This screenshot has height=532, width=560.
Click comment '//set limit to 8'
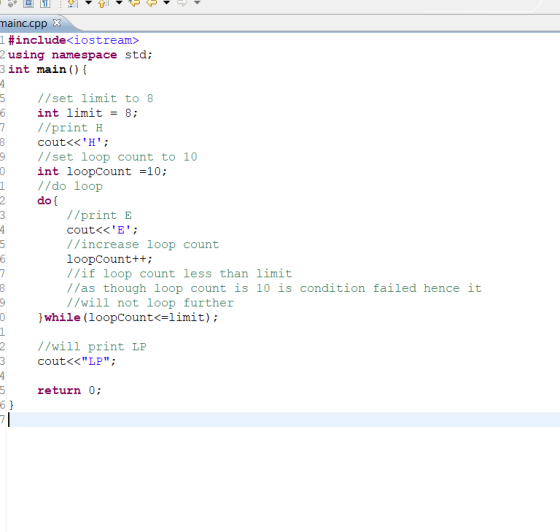(95, 99)
